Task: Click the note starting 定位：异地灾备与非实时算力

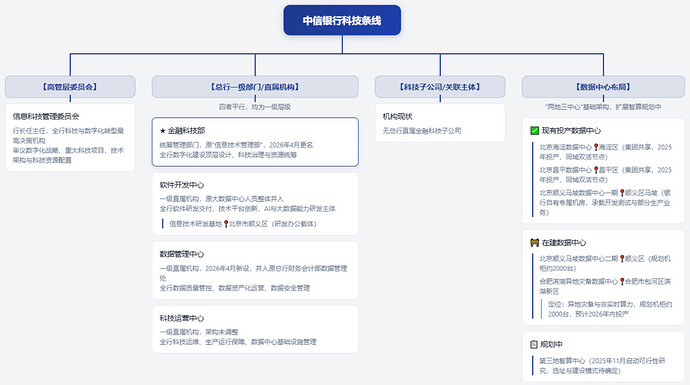Action: click(x=610, y=309)
